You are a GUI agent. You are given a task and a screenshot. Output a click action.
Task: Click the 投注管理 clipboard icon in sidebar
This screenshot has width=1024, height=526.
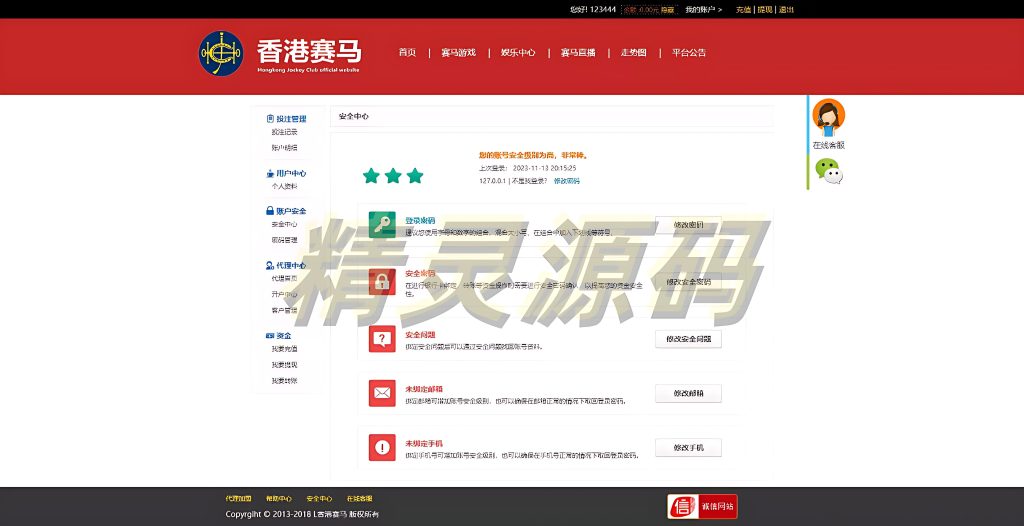[270, 119]
